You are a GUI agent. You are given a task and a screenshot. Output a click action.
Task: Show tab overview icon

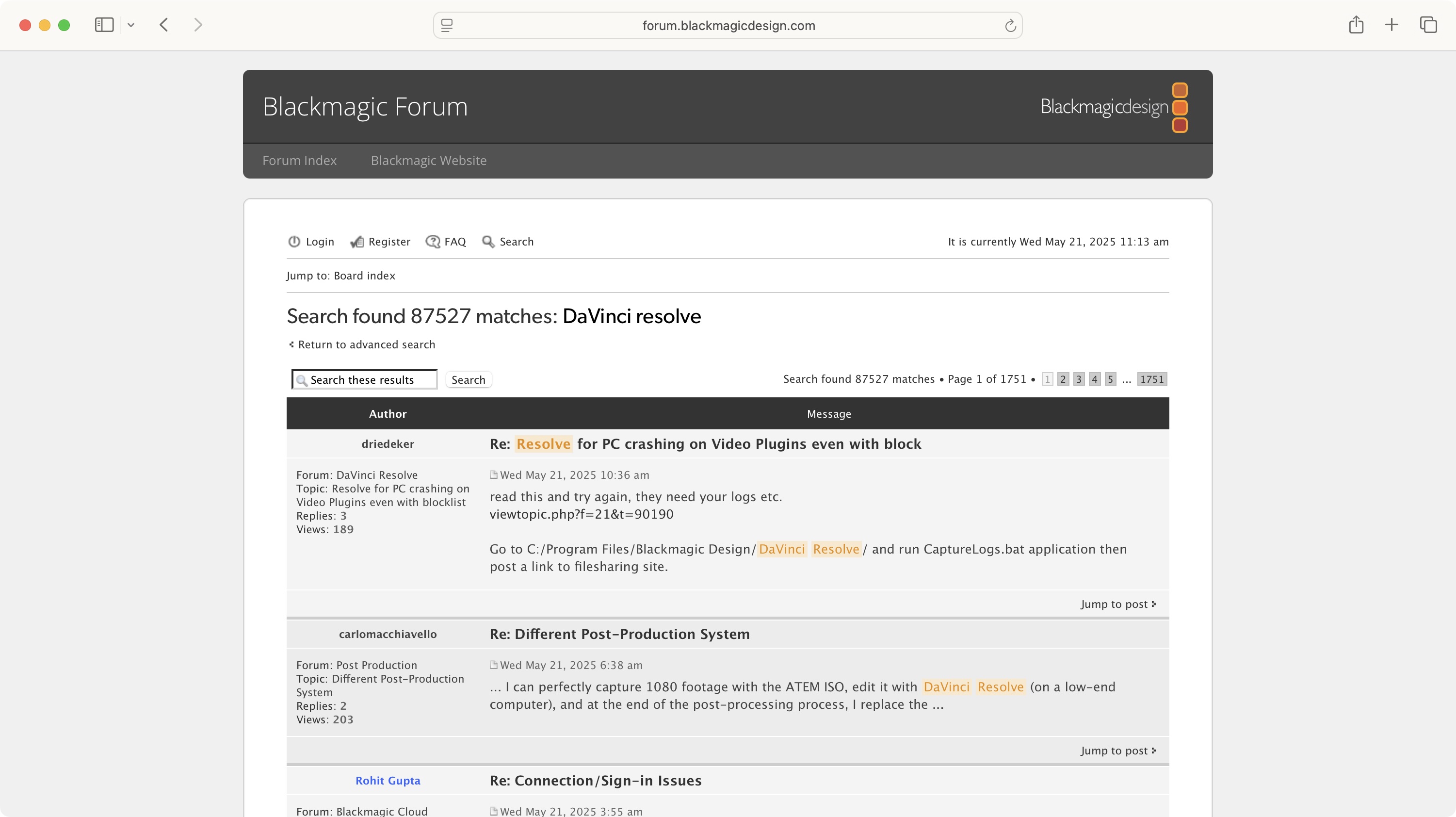click(x=1428, y=25)
